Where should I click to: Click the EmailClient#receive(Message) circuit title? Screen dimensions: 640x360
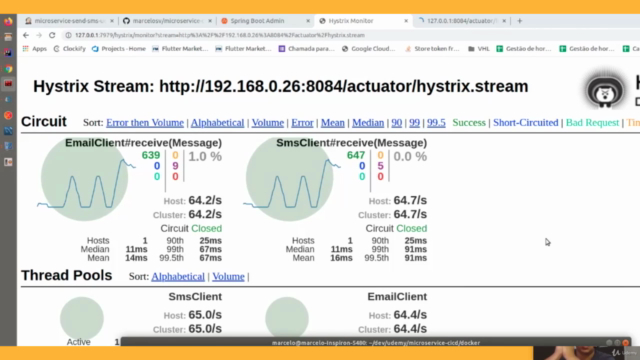(143, 143)
